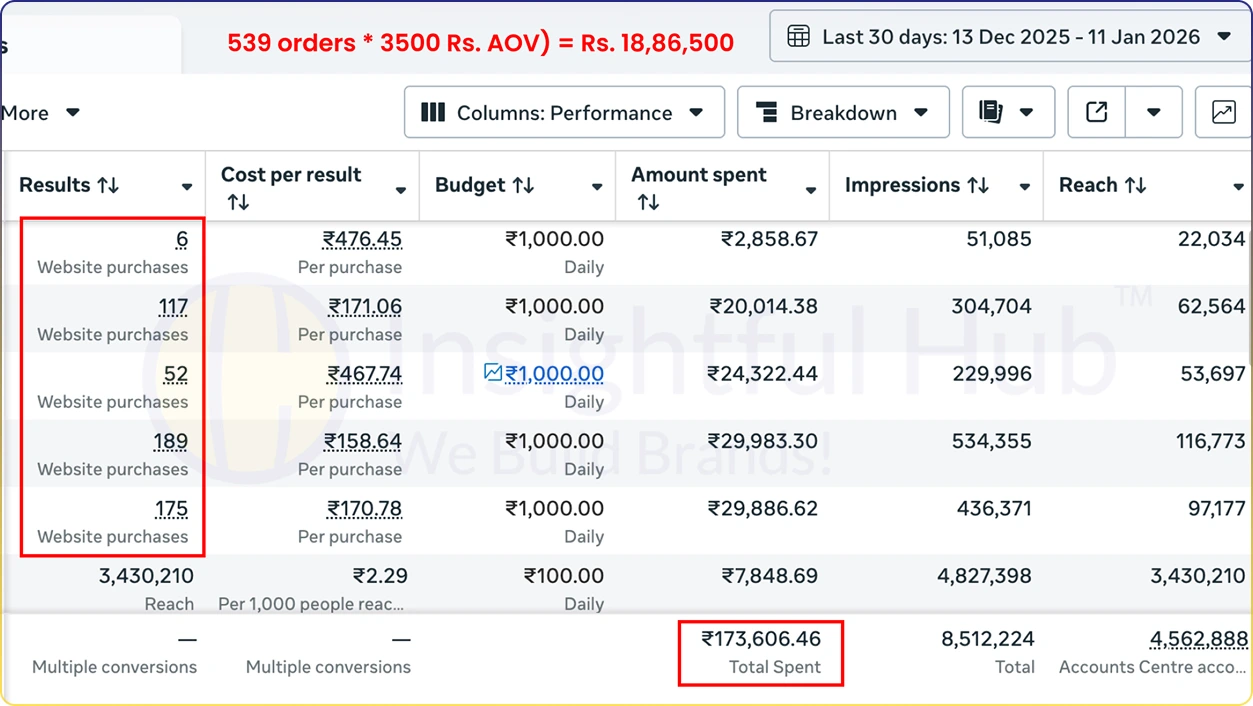Click the Breakdown icon
This screenshot has width=1253, height=706.
pyautogui.click(x=766, y=112)
